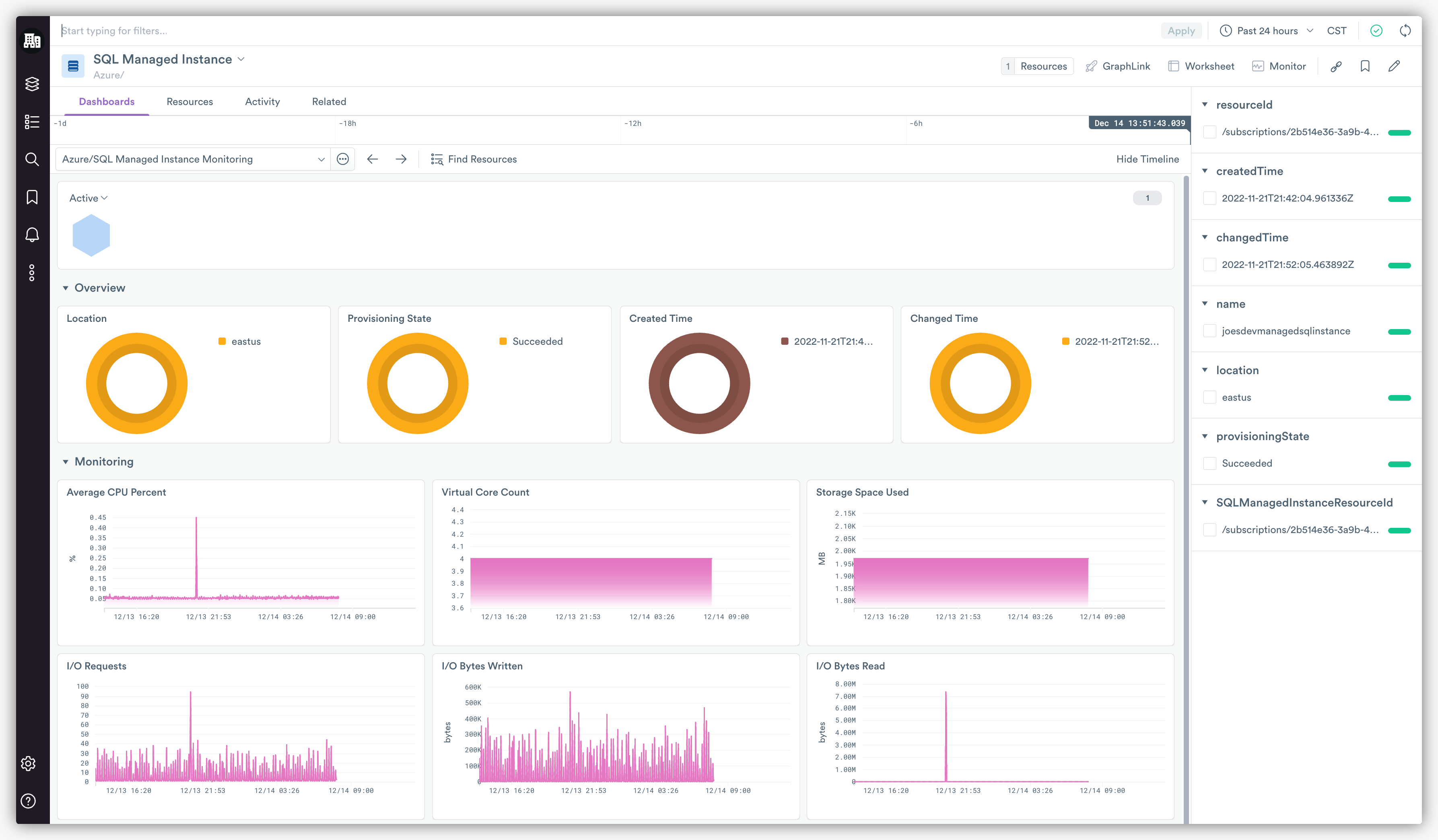Switch to the Resources tab

(190, 101)
